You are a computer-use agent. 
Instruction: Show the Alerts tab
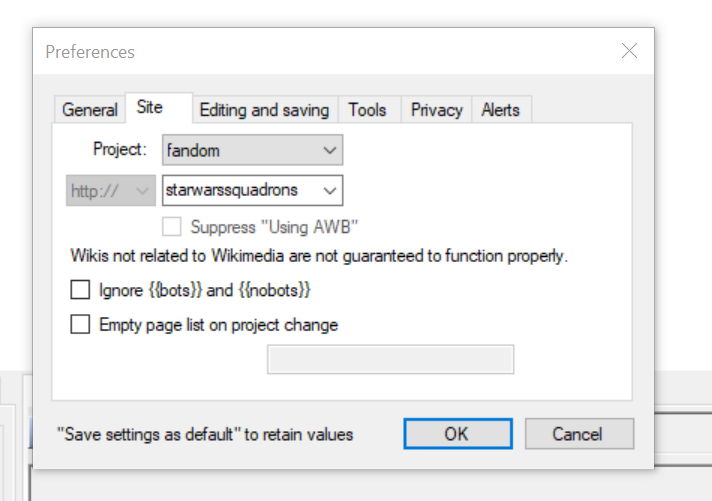point(500,110)
